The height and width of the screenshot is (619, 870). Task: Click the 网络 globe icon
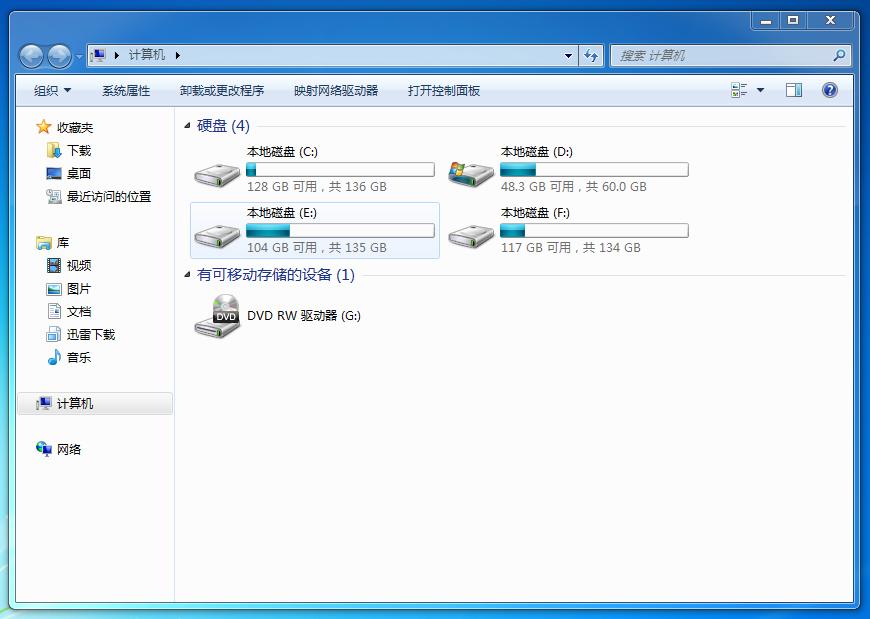point(43,449)
